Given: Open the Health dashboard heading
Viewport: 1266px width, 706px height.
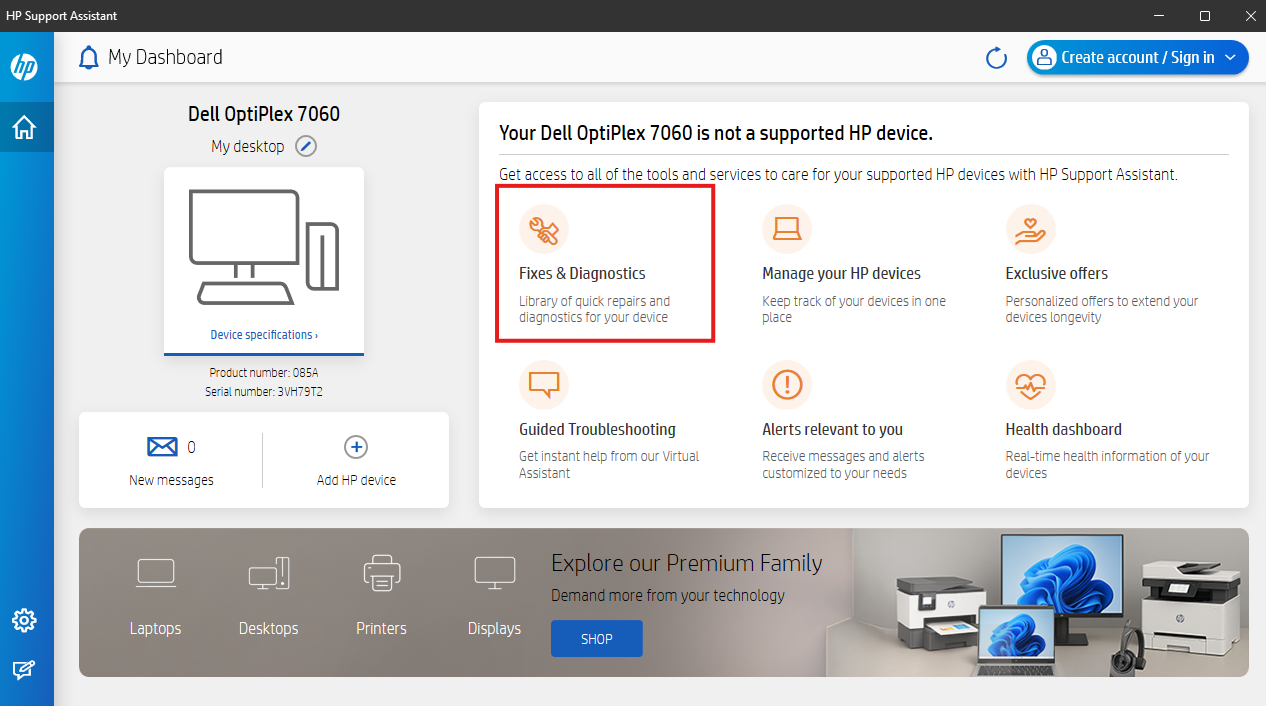Looking at the screenshot, I should (1063, 429).
